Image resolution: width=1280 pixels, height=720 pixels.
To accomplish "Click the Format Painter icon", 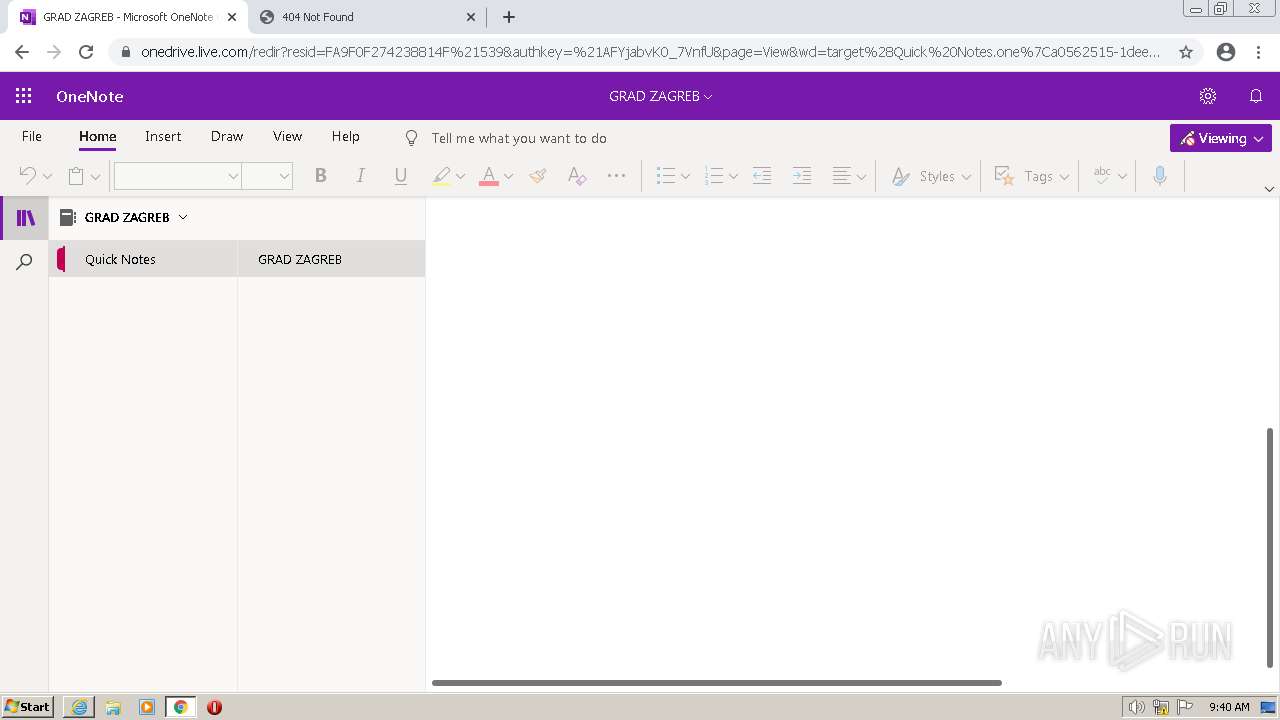I will tap(538, 176).
